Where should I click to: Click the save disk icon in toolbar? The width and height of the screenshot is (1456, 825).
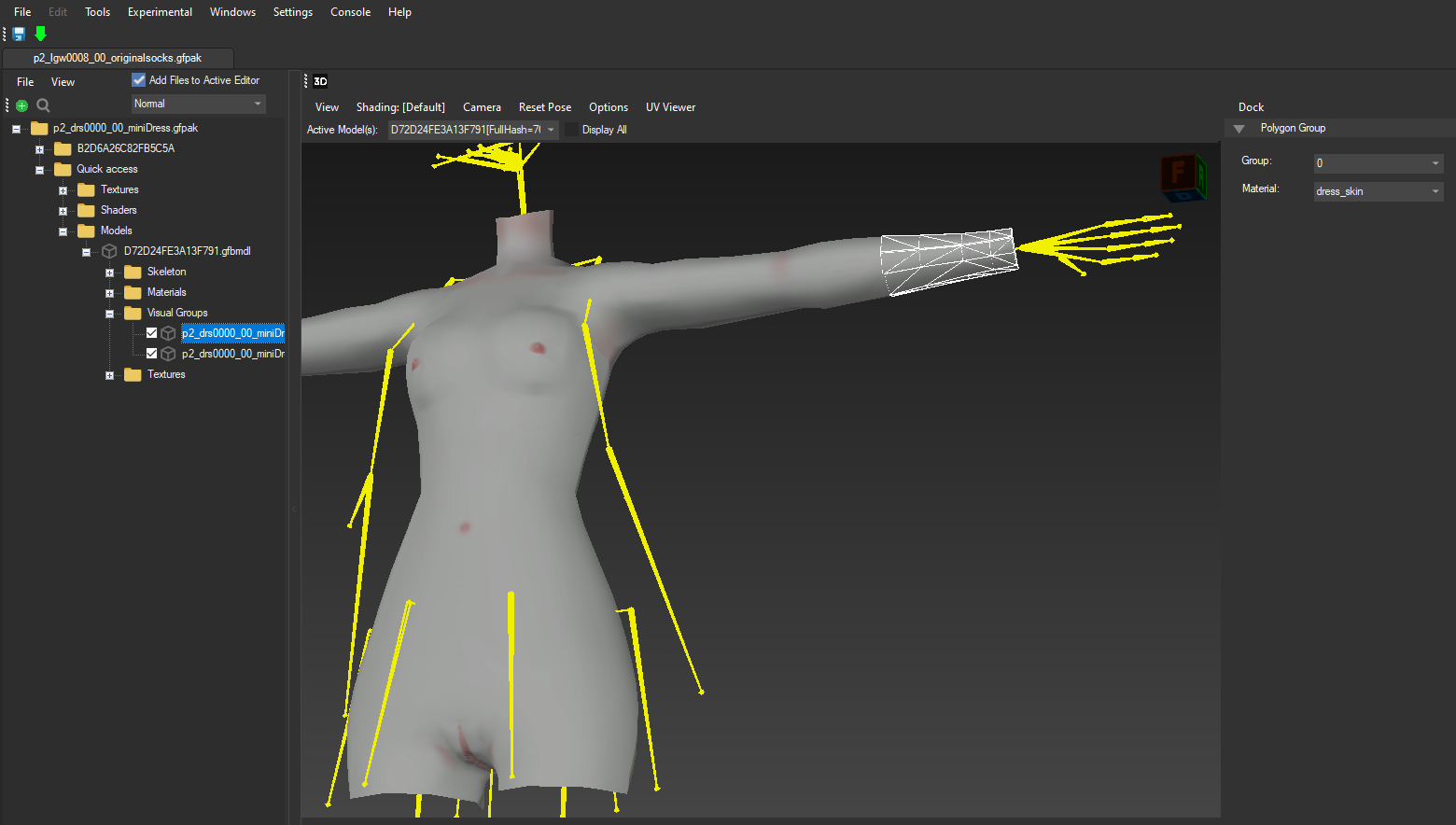(x=19, y=34)
